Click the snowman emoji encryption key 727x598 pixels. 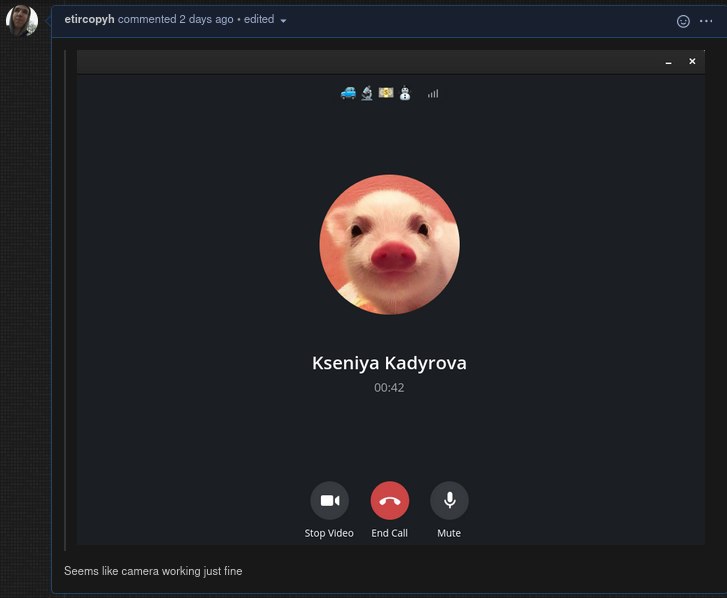tap(405, 93)
